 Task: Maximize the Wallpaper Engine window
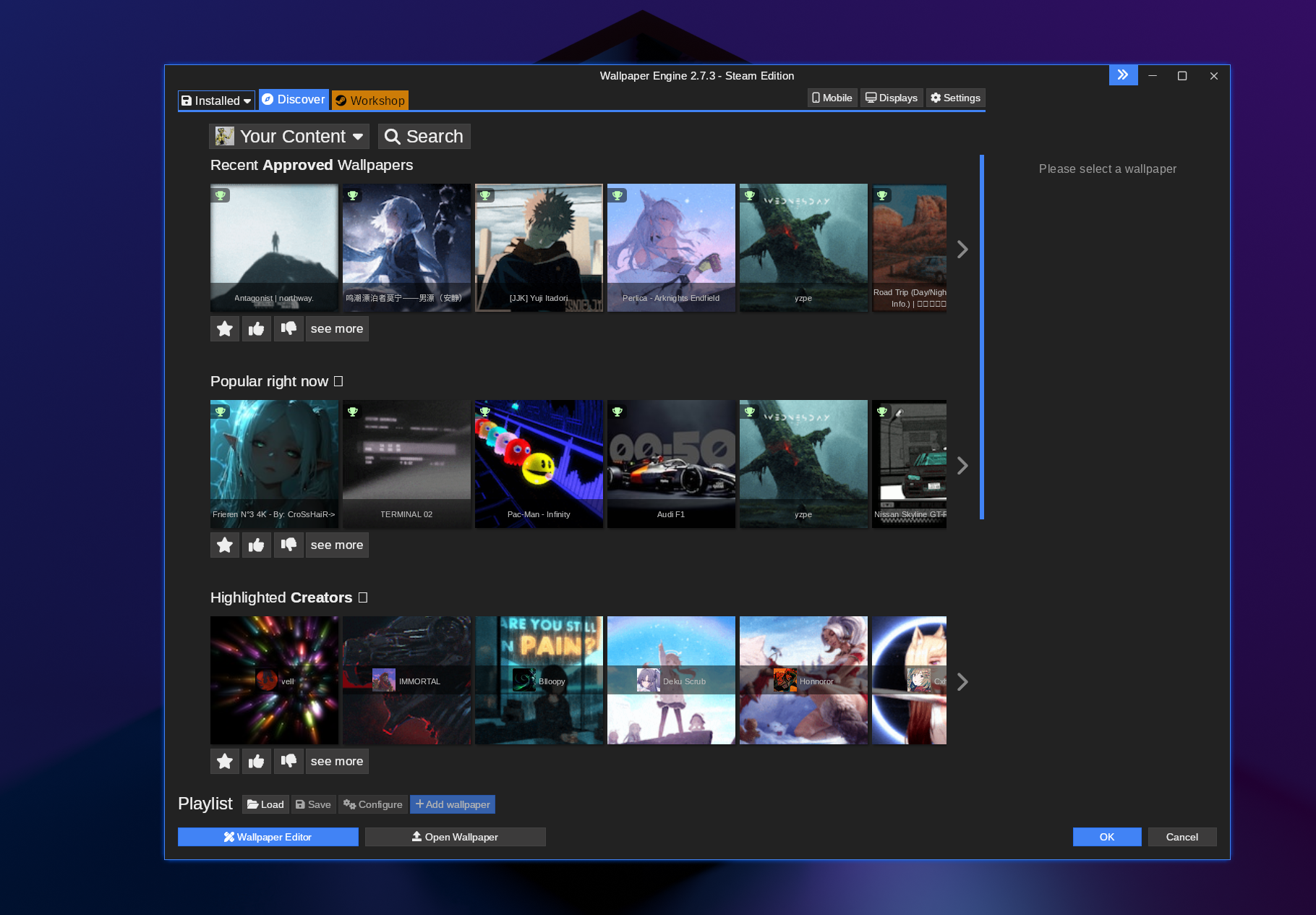(1182, 76)
